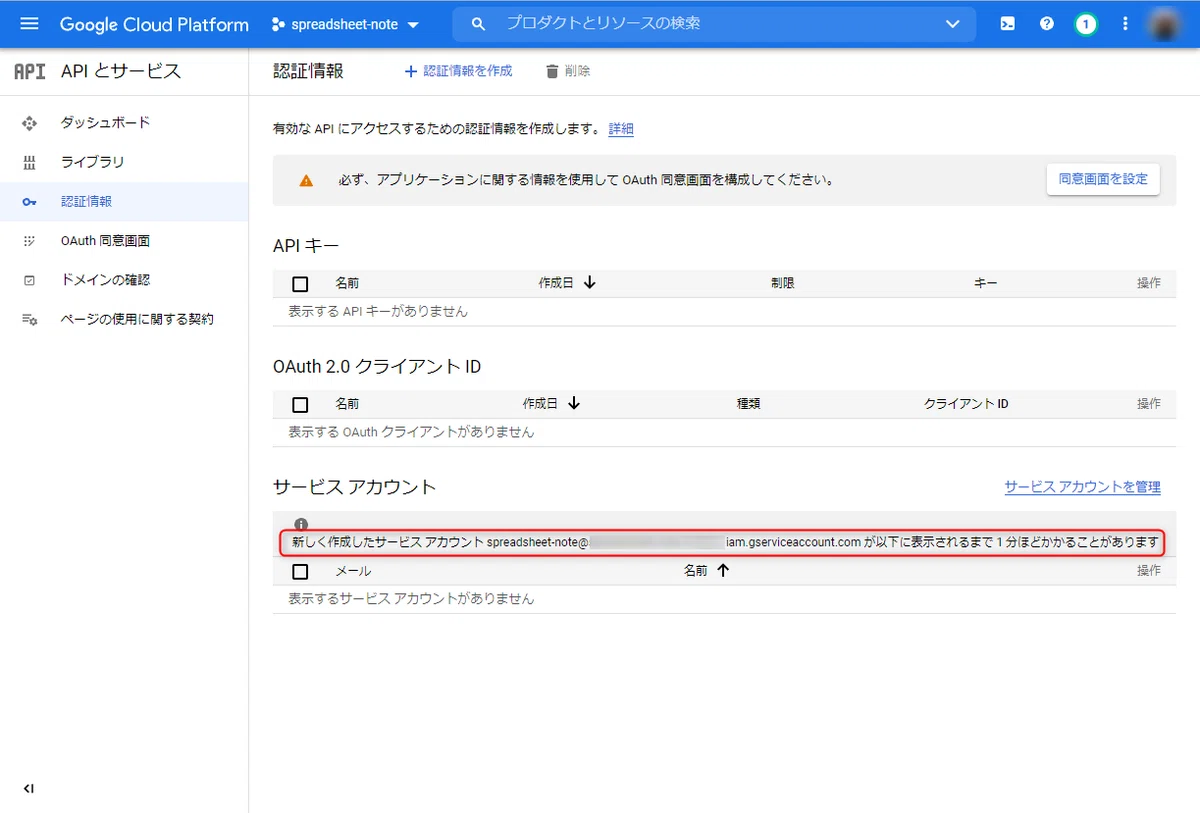Click the key icon for 認証情報
Screen dimensions: 1200x813
click(29, 202)
